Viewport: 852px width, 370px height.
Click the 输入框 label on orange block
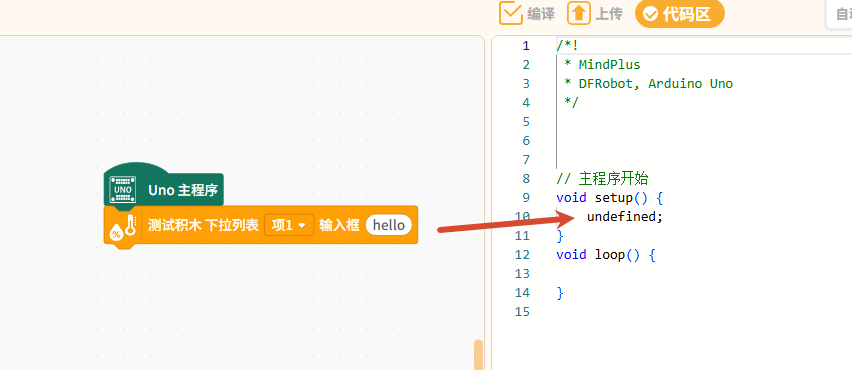[340, 225]
